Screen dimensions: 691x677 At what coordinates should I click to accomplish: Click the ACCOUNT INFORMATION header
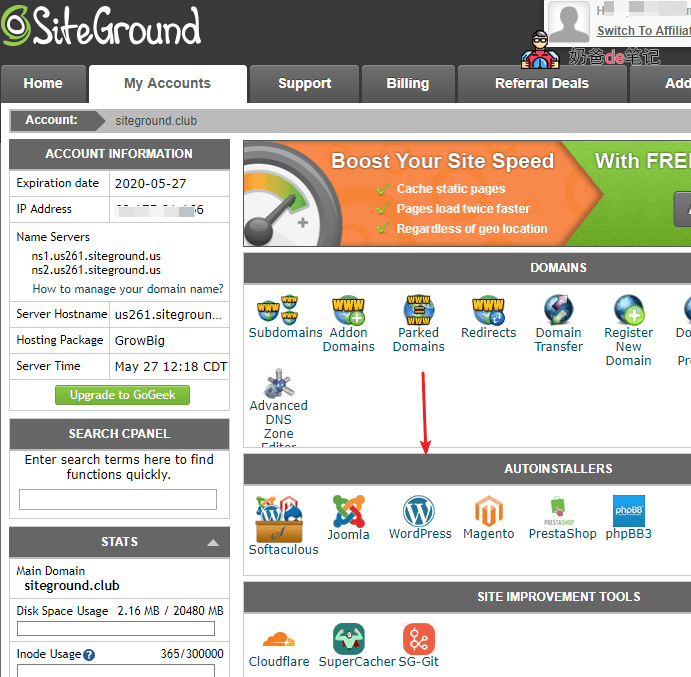[x=119, y=154]
